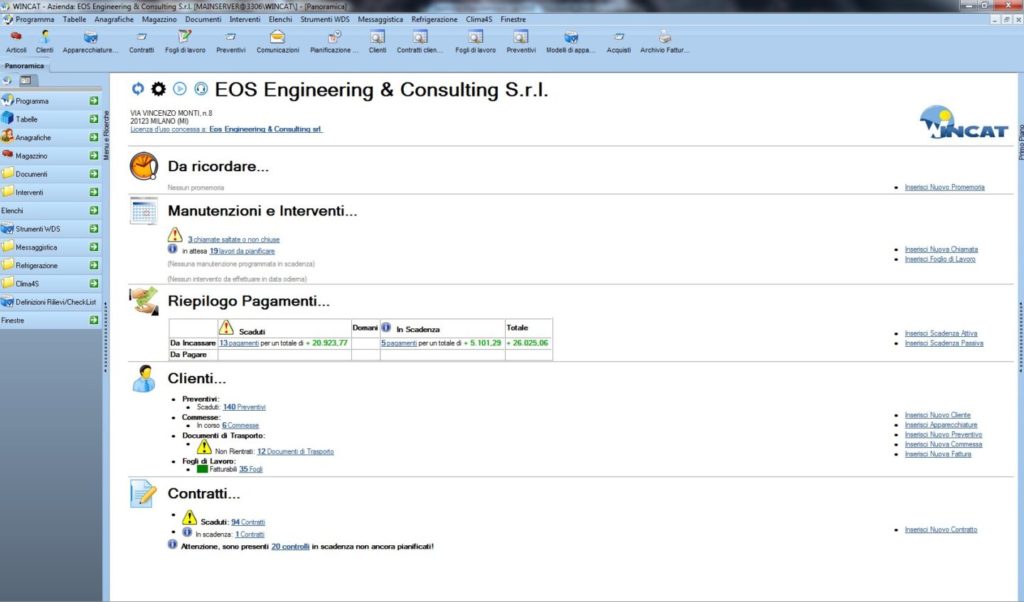Open Contratti clienti search icon in toolbar

(x=419, y=42)
